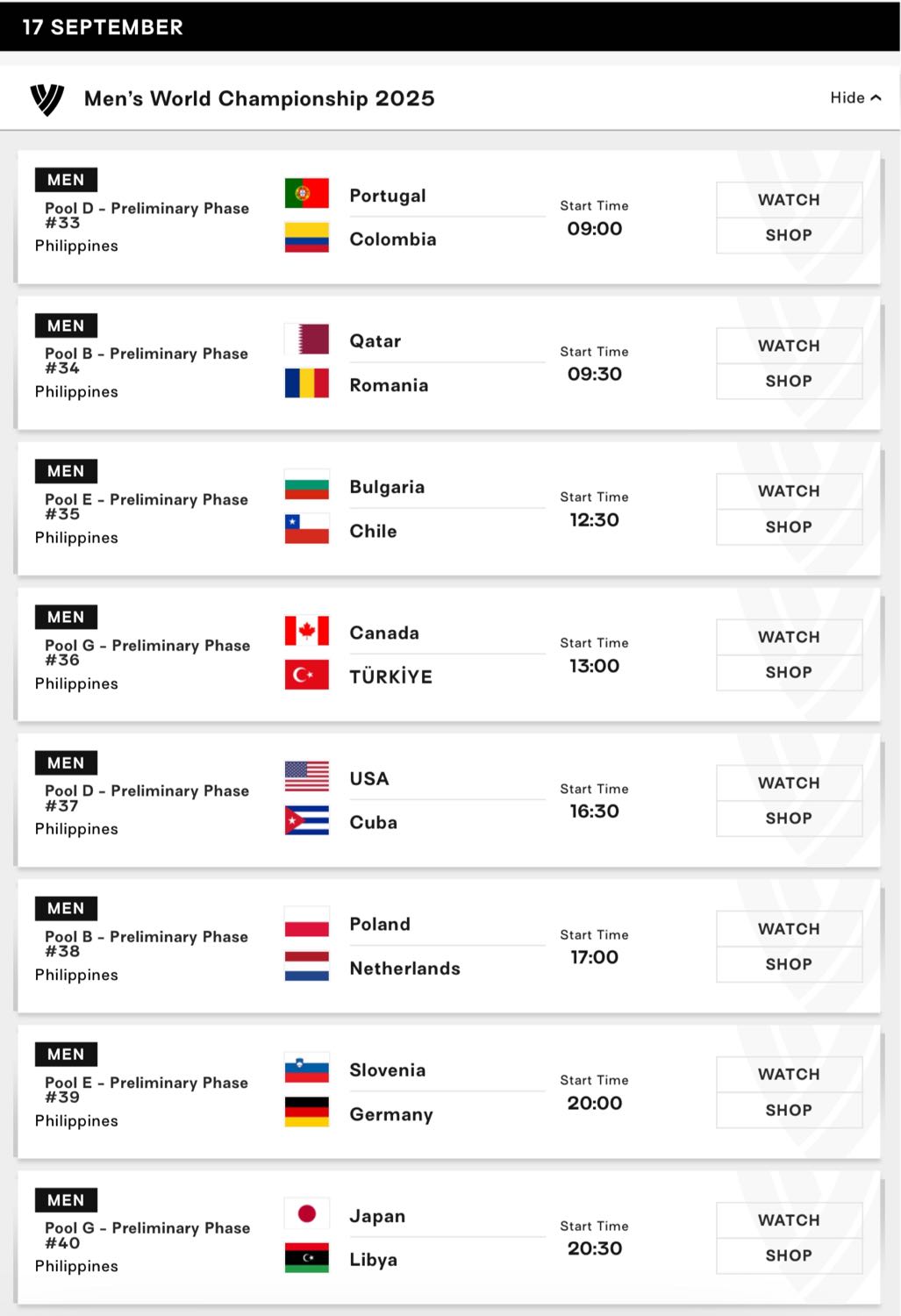Select the Bulgaria team name
Viewport: 901px width, 1316px height.
click(x=387, y=487)
